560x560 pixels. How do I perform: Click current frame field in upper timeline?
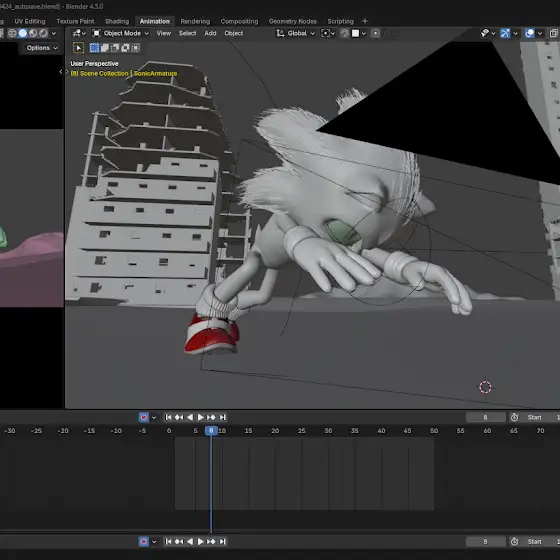pyautogui.click(x=485, y=417)
